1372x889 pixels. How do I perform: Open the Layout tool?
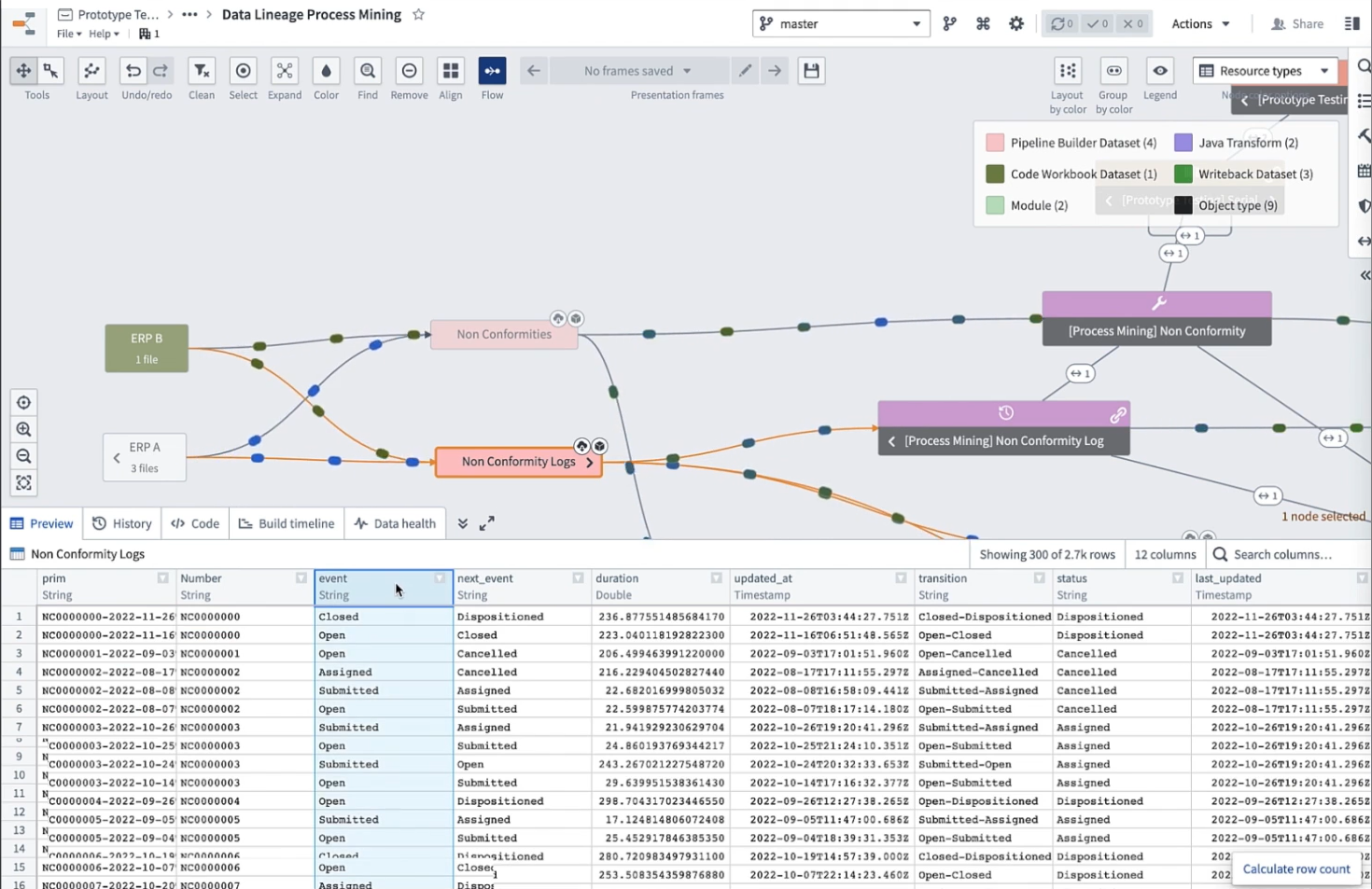(91, 71)
